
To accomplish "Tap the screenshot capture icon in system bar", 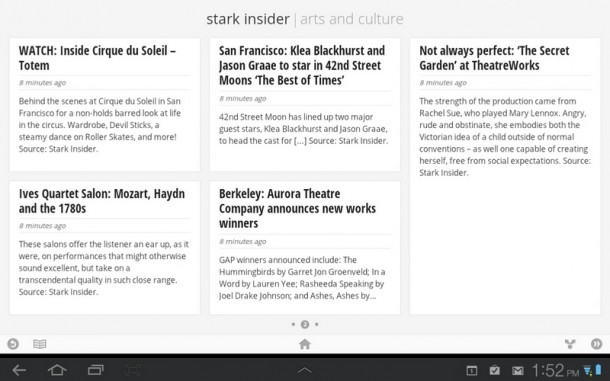I will click(133, 370).
